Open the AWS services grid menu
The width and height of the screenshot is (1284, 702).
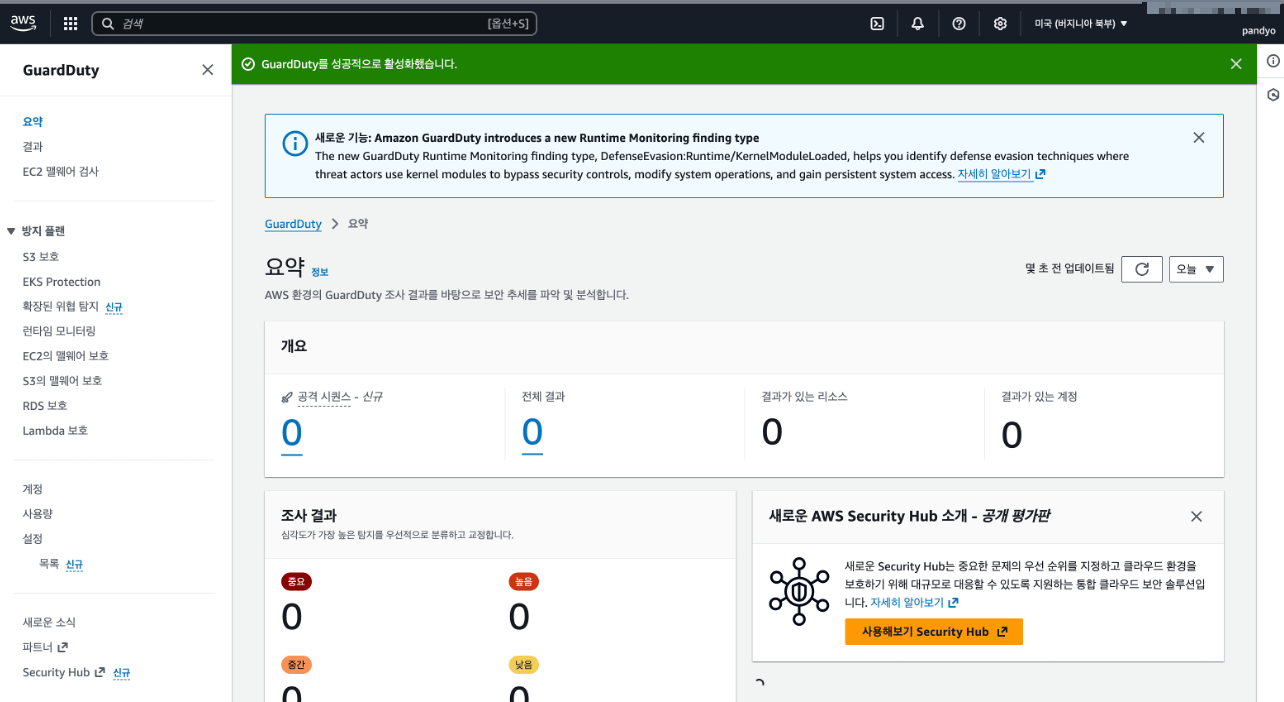pyautogui.click(x=70, y=23)
